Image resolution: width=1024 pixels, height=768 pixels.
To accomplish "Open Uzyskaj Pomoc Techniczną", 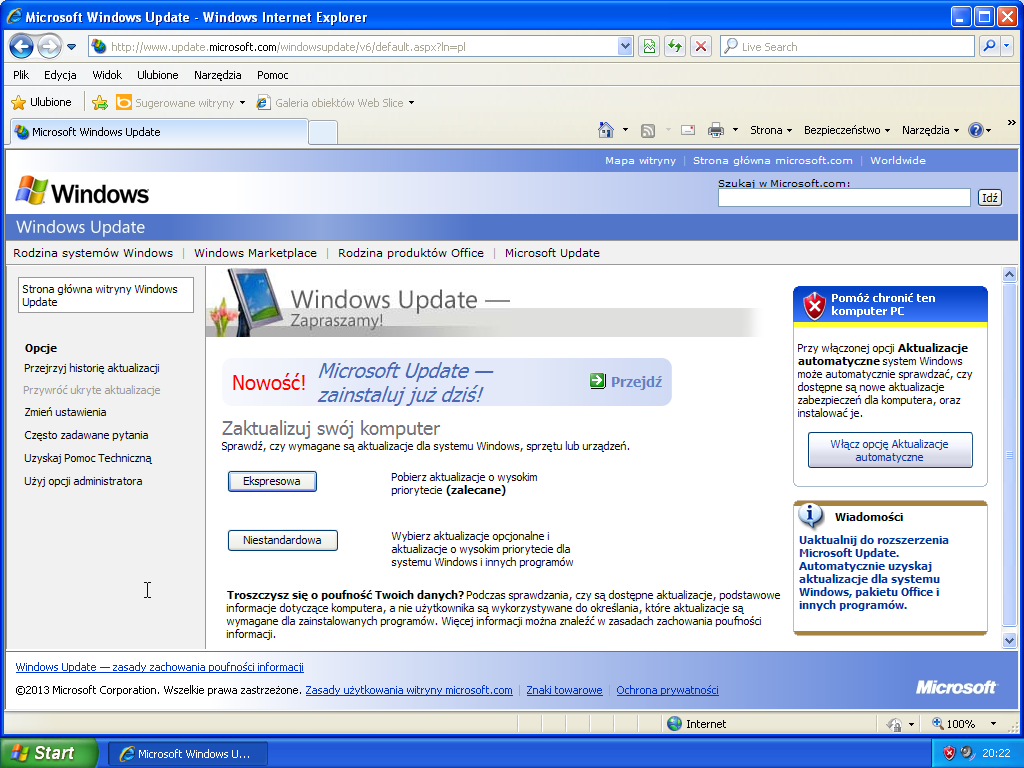I will 88,458.
